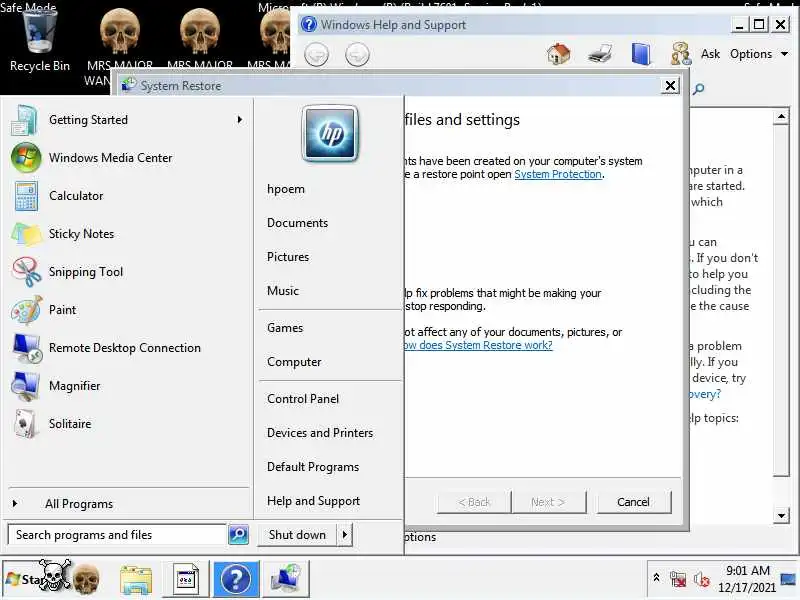
Task: Click the notepad-like taskbar program icon
Action: (x=186, y=580)
